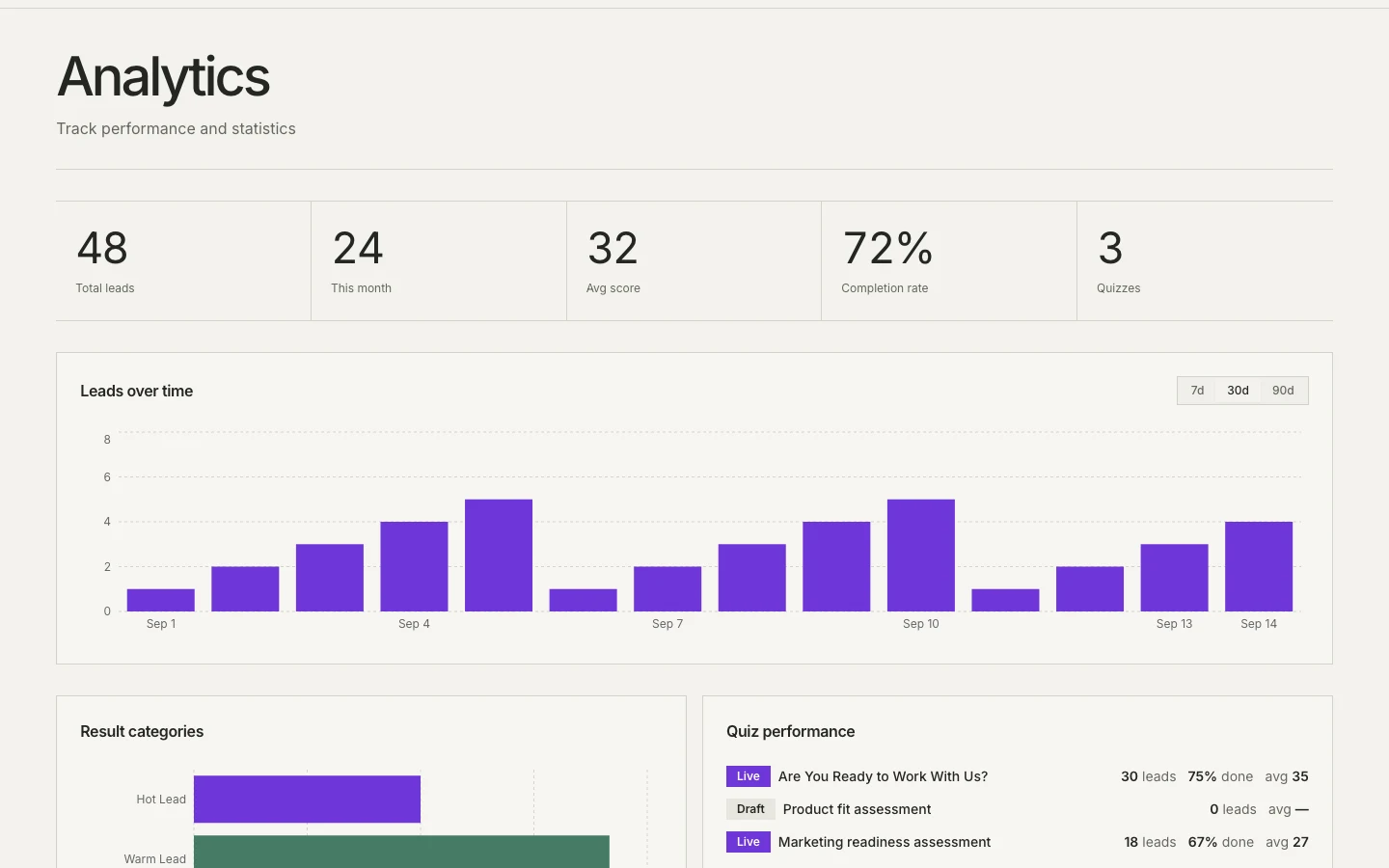Click the "30 leads" count
The height and width of the screenshot is (868, 1389).
1148,776
